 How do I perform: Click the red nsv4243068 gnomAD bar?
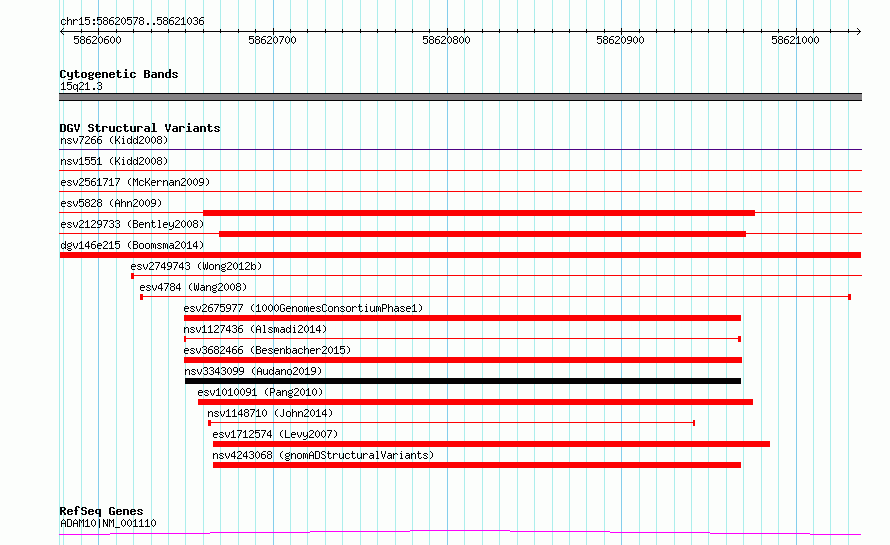(477, 465)
